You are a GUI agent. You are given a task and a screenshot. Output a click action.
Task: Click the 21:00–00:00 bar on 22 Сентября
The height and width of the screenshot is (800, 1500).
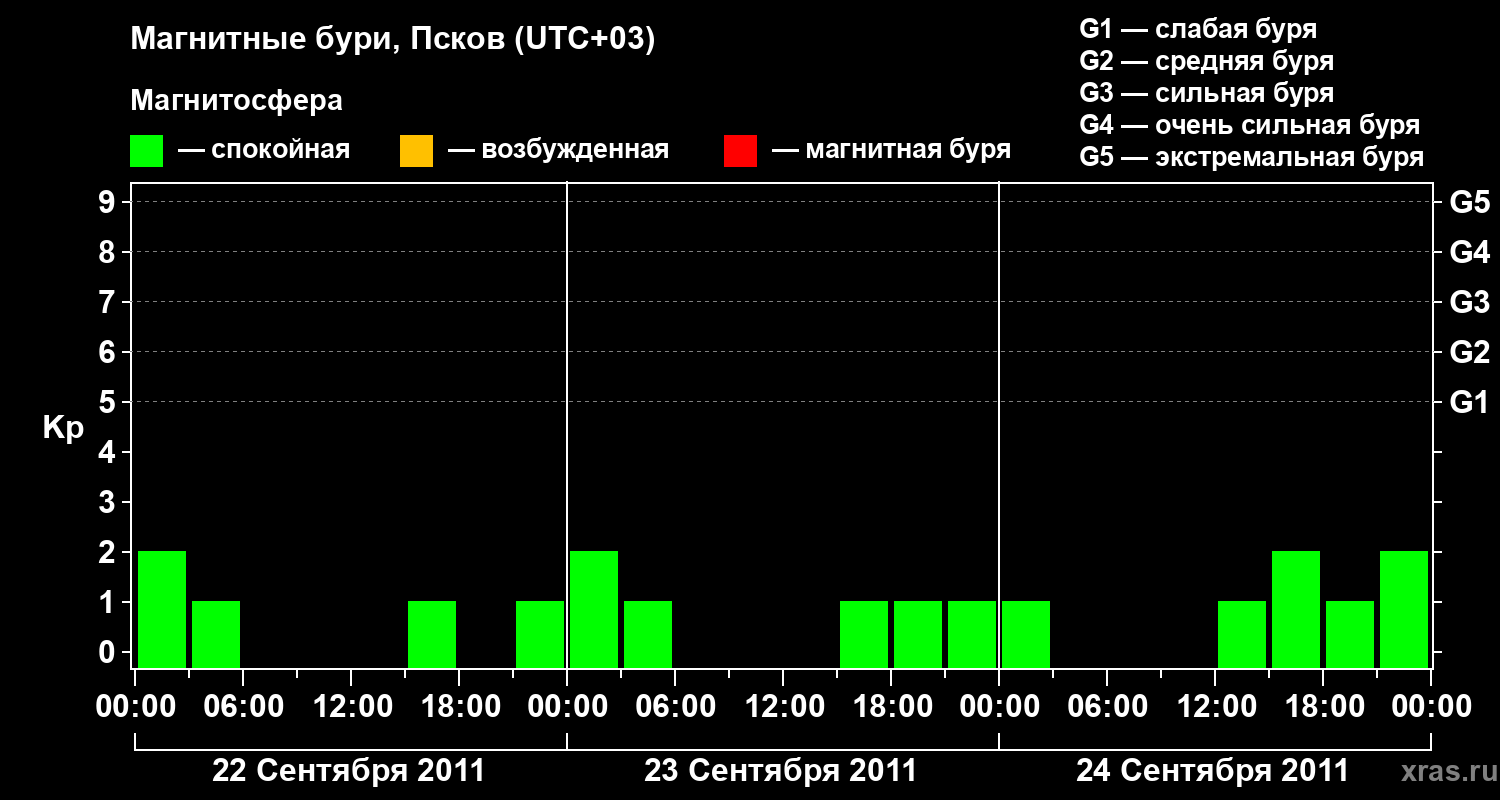[540, 634]
